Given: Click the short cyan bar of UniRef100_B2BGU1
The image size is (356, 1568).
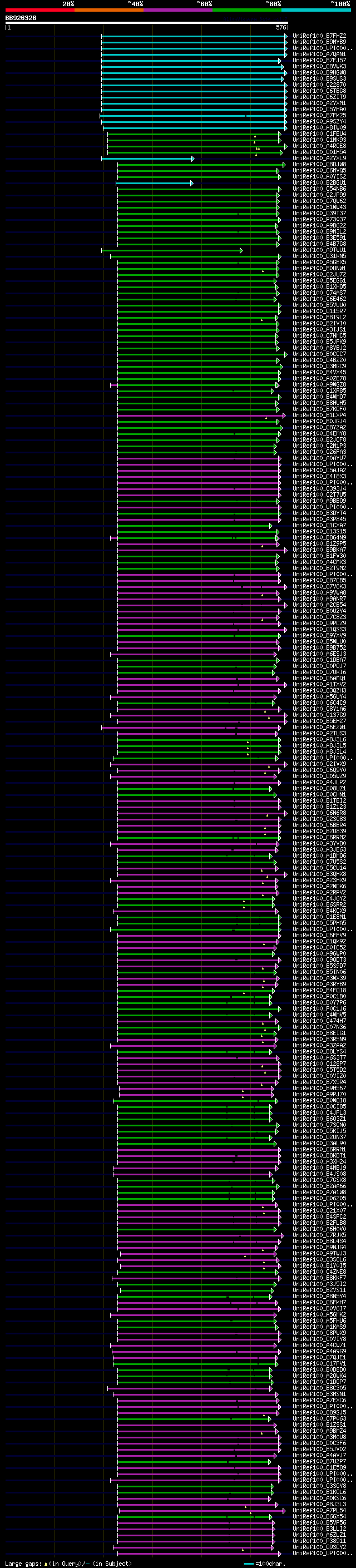Looking at the screenshot, I should coord(155,182).
